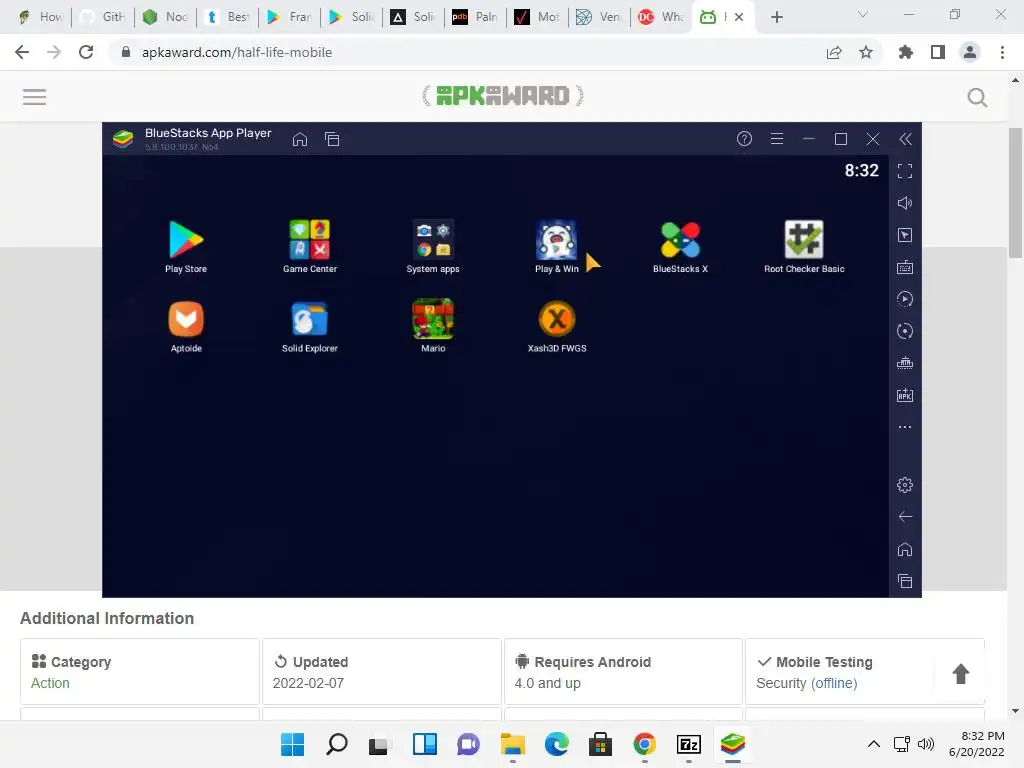This screenshot has height=768, width=1024.
Task: Bookmark this page with star
Action: [x=866, y=52]
